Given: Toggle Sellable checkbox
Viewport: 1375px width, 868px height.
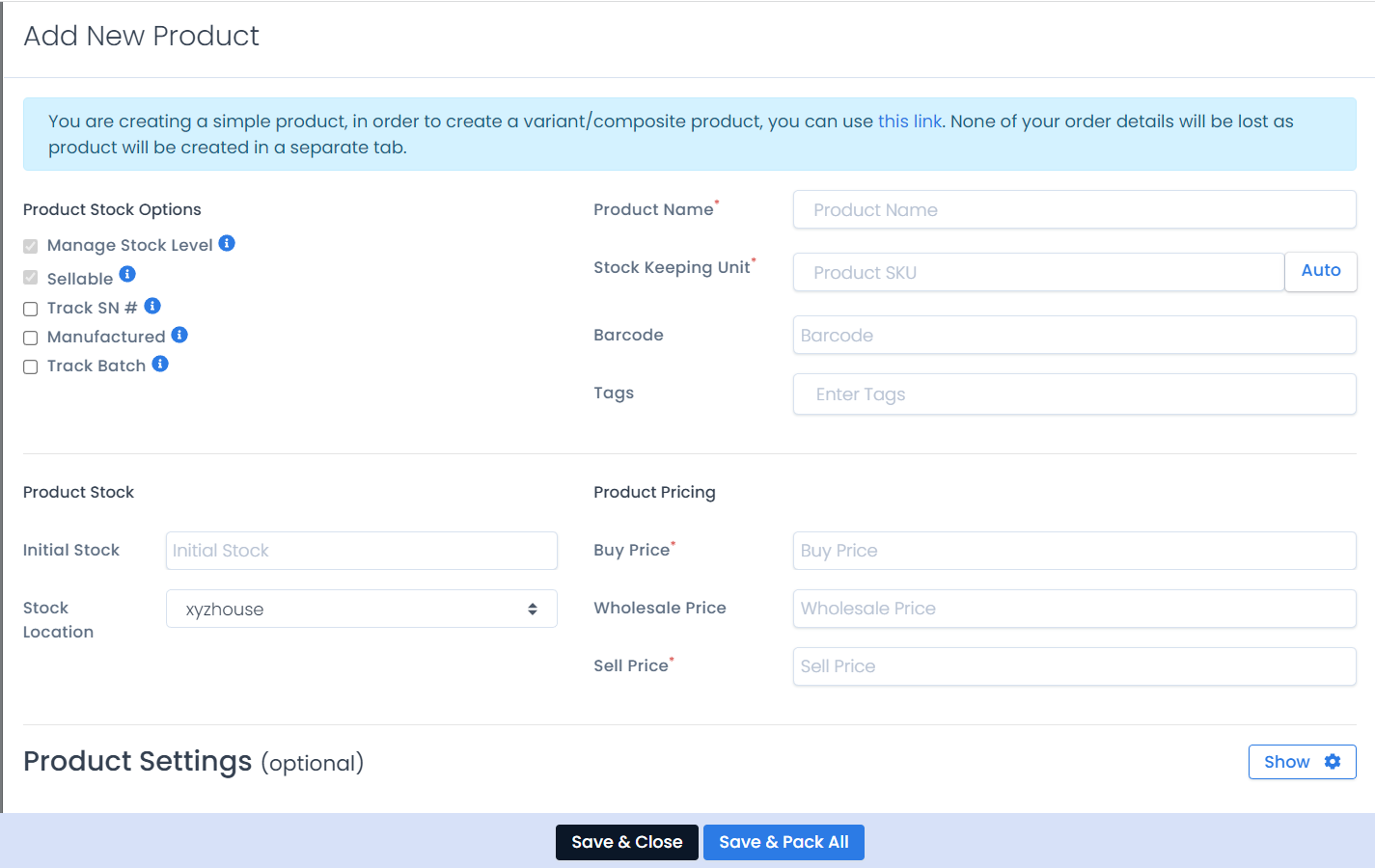Looking at the screenshot, I should 31,278.
